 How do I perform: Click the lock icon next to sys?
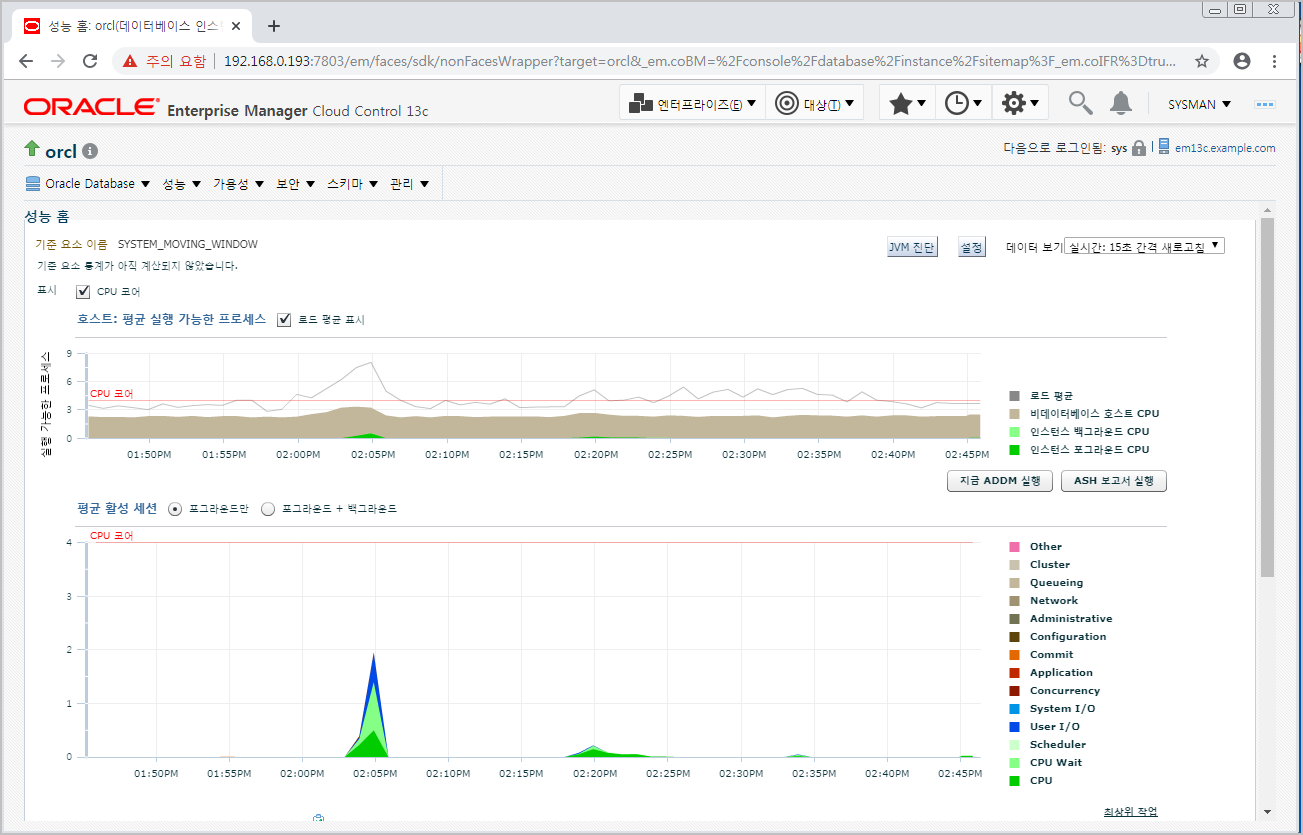pyautogui.click(x=1138, y=148)
